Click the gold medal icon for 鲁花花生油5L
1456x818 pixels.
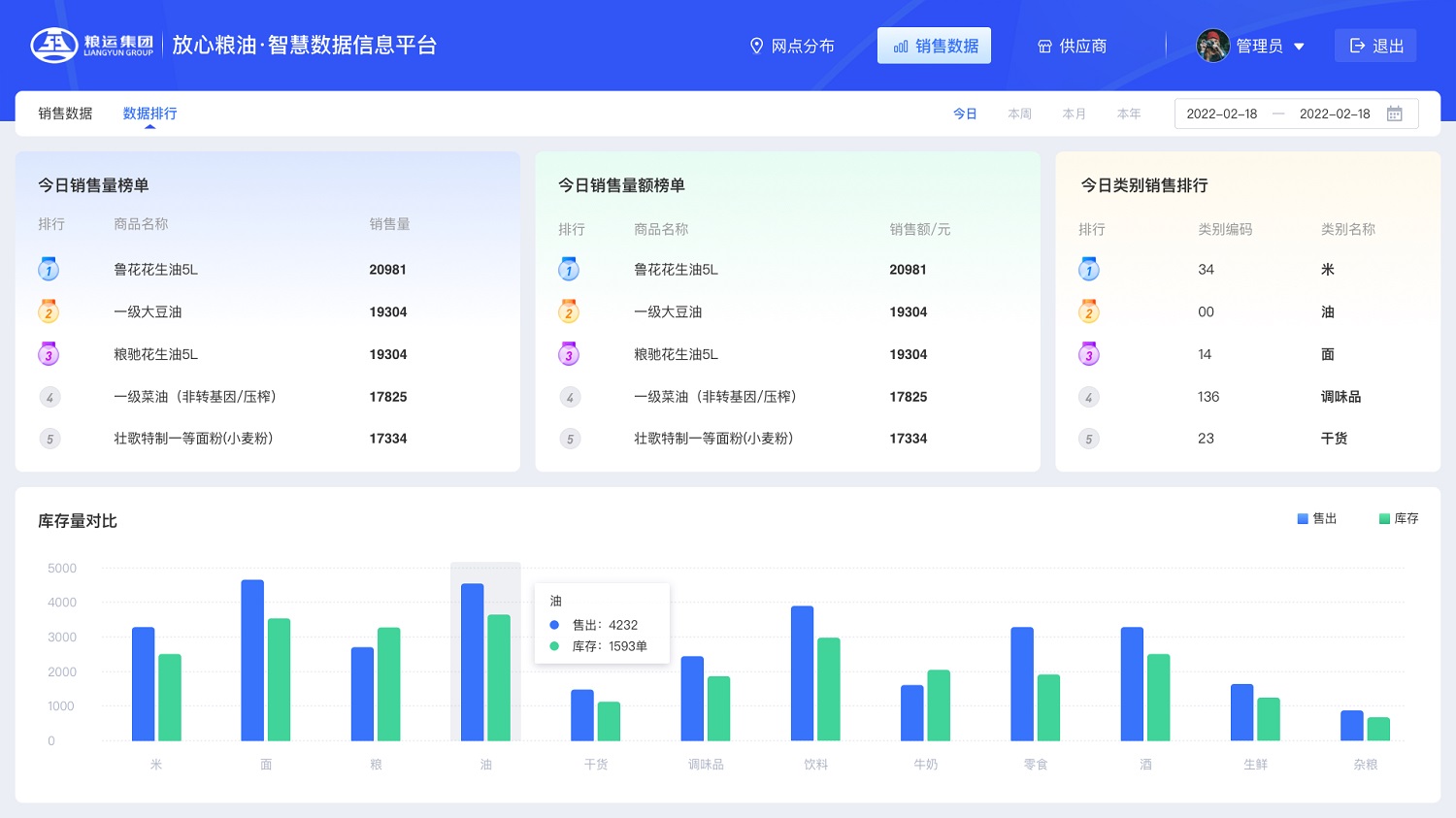coord(49,269)
